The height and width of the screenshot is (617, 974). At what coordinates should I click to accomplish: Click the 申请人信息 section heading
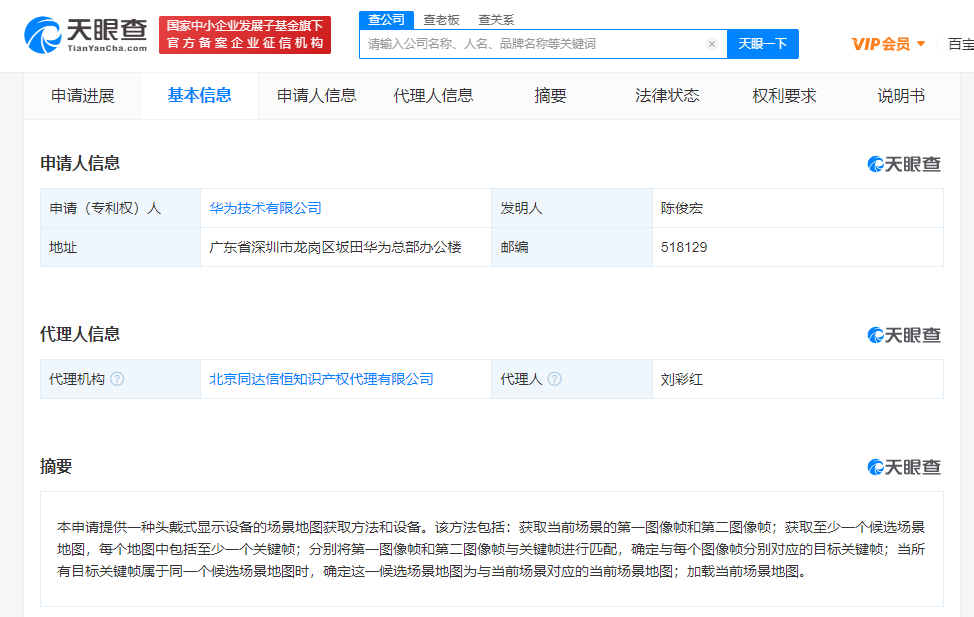point(80,163)
